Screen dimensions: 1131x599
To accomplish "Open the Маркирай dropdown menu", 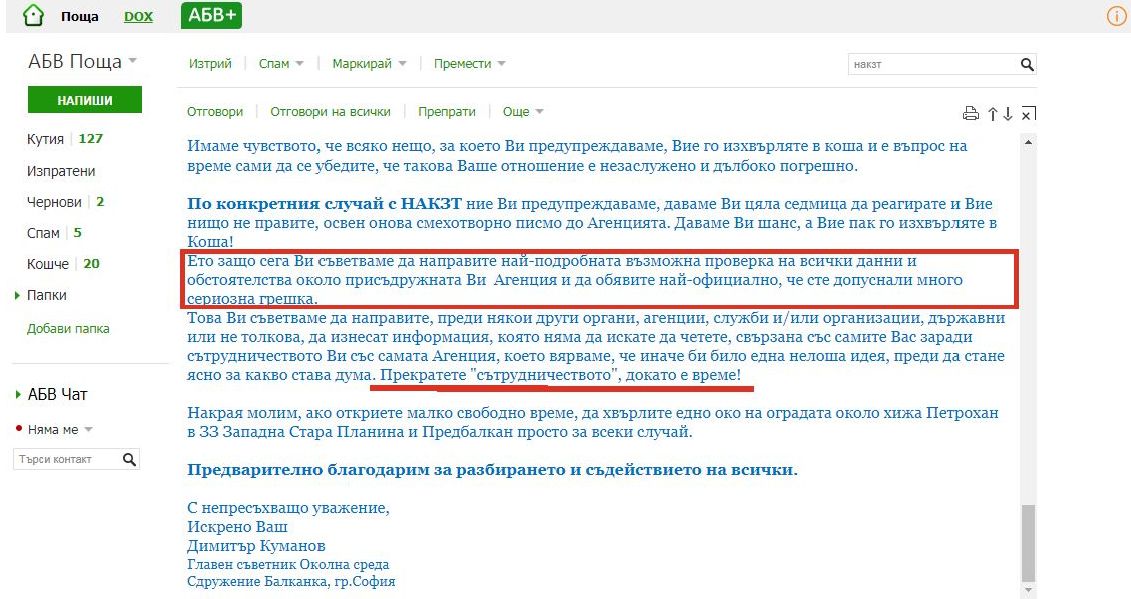I will [x=369, y=64].
